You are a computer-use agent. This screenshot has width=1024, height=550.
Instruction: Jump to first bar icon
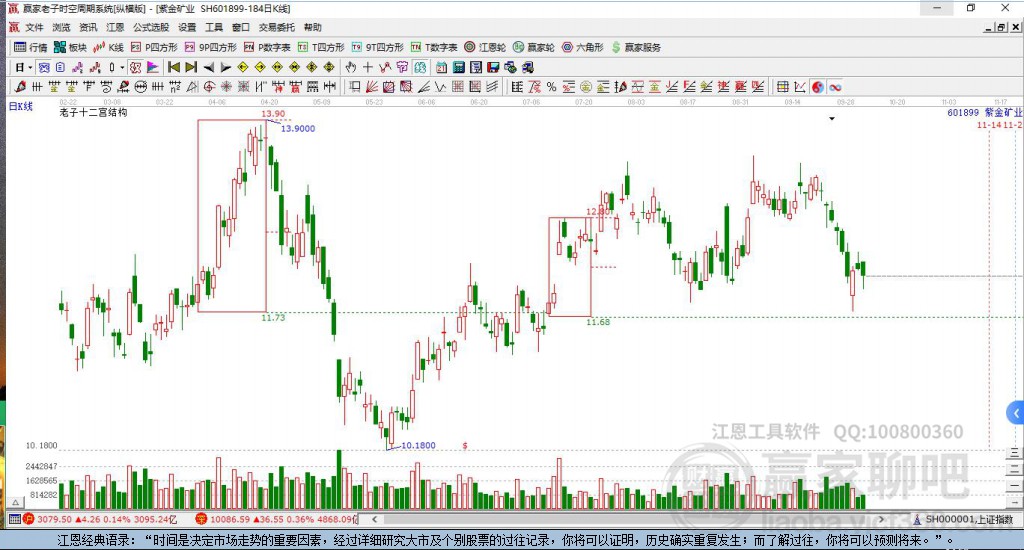174,67
